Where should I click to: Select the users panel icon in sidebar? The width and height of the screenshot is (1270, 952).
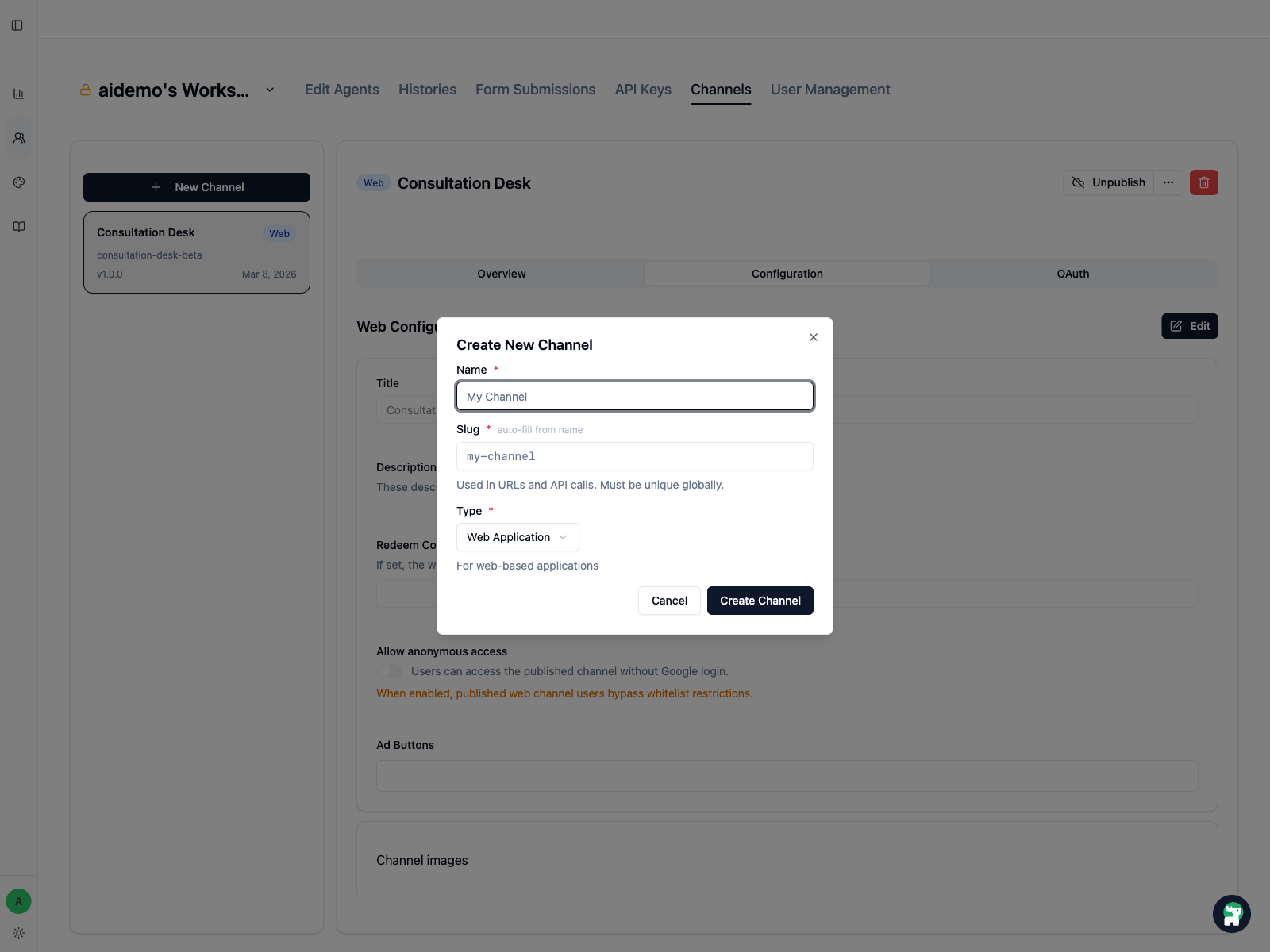[18, 137]
